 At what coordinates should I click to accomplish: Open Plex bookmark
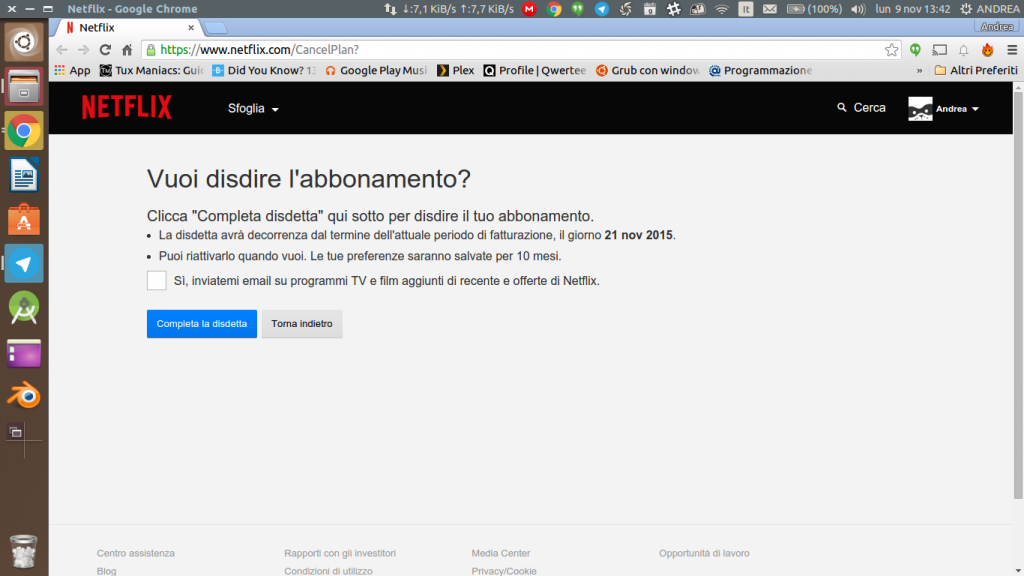pyautogui.click(x=456, y=71)
